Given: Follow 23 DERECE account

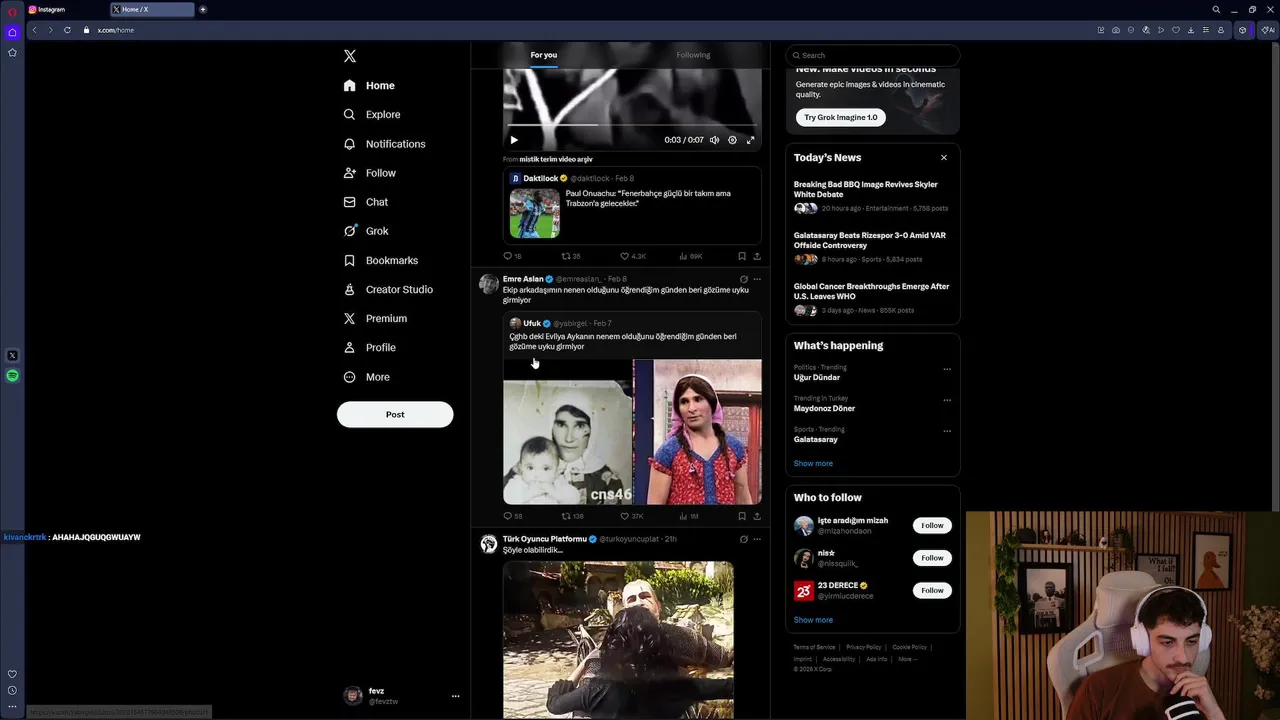Looking at the screenshot, I should 932,590.
